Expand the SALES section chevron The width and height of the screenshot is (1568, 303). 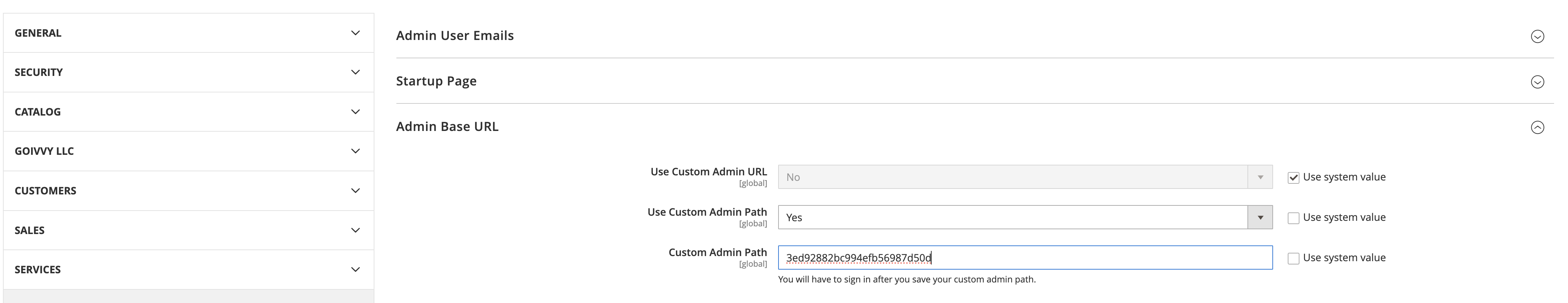(x=355, y=230)
